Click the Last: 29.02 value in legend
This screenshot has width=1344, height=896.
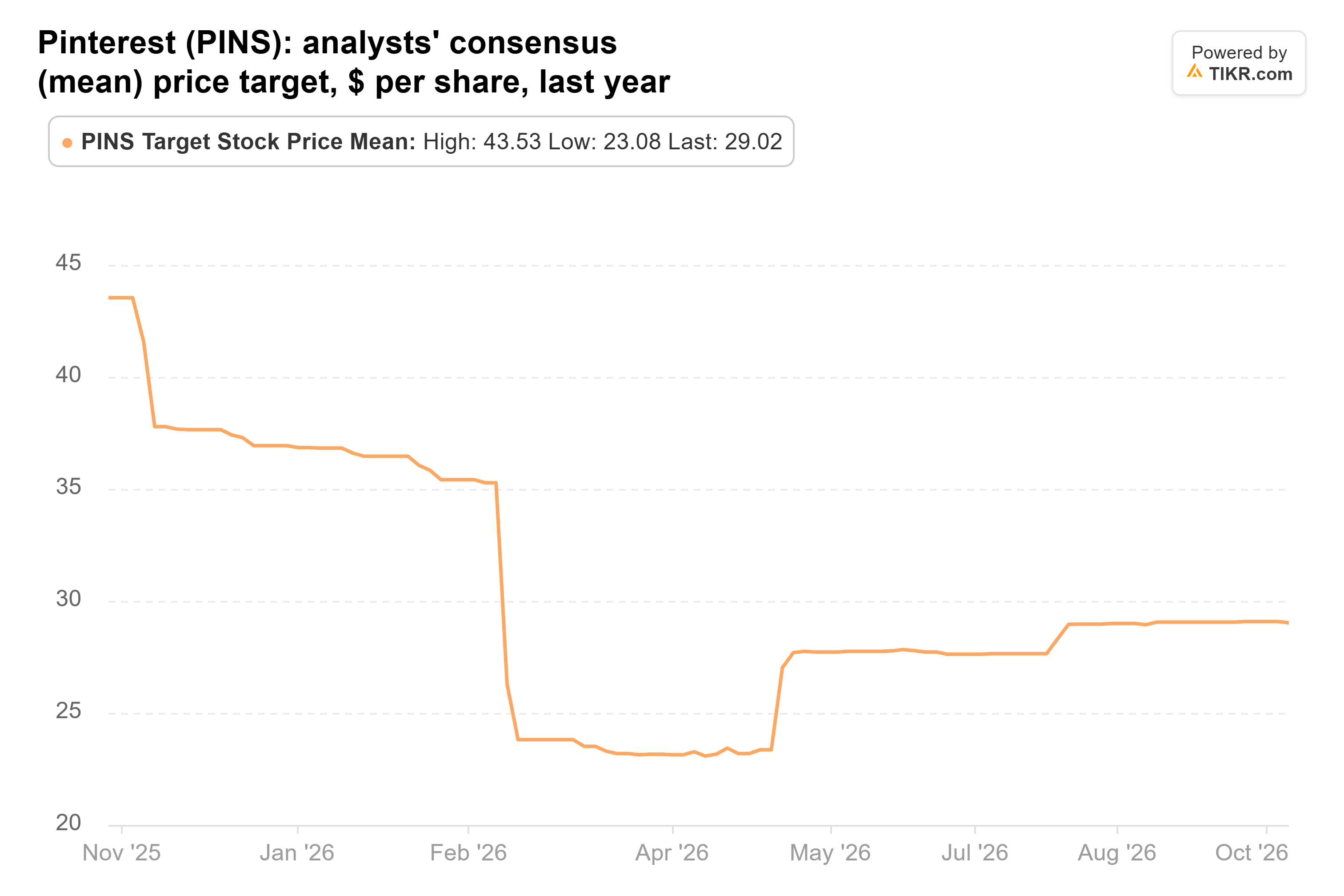724,142
